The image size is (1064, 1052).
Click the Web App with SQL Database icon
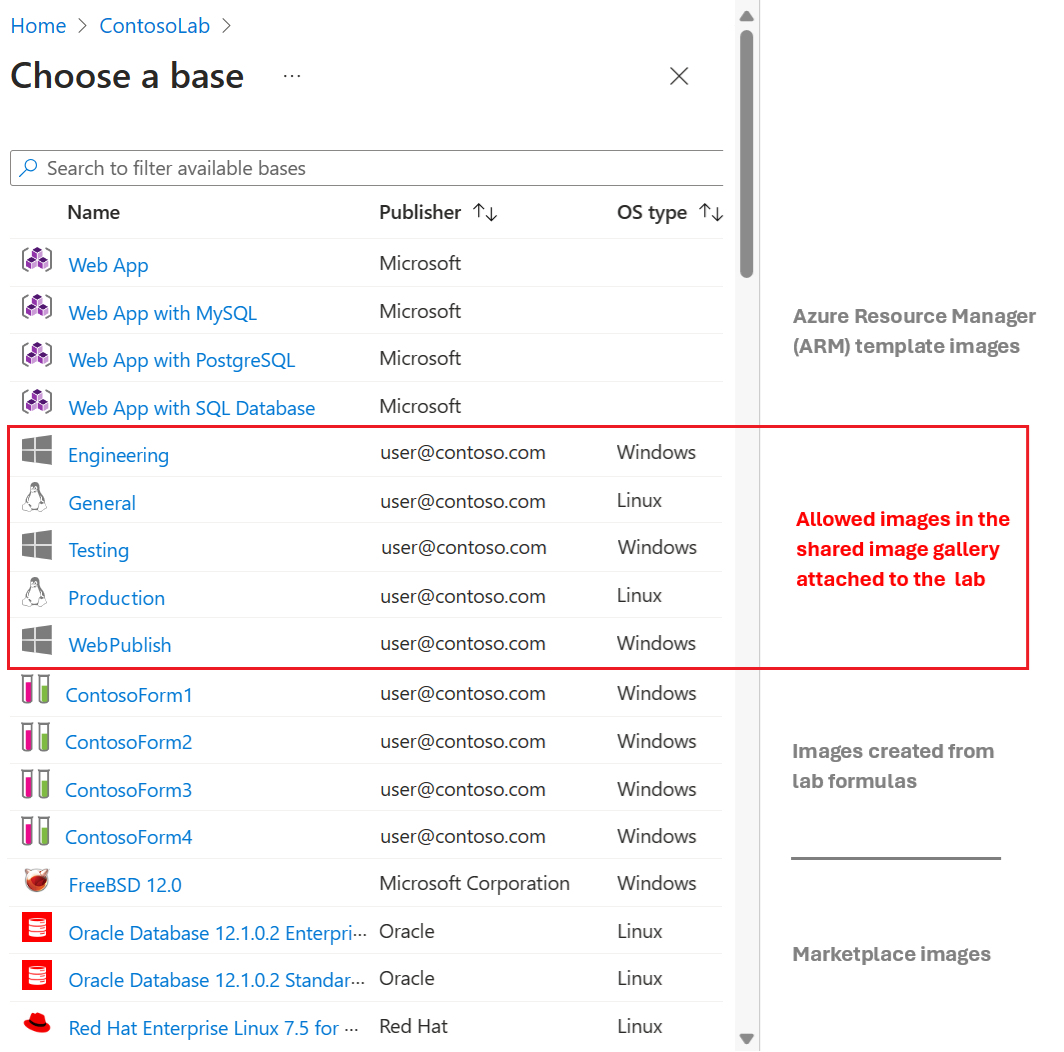(37, 402)
